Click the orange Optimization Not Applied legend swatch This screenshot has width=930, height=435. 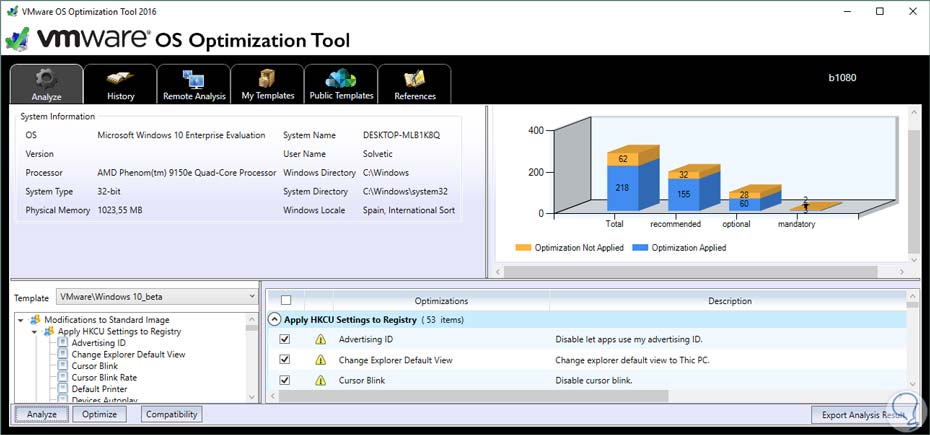pyautogui.click(x=523, y=247)
